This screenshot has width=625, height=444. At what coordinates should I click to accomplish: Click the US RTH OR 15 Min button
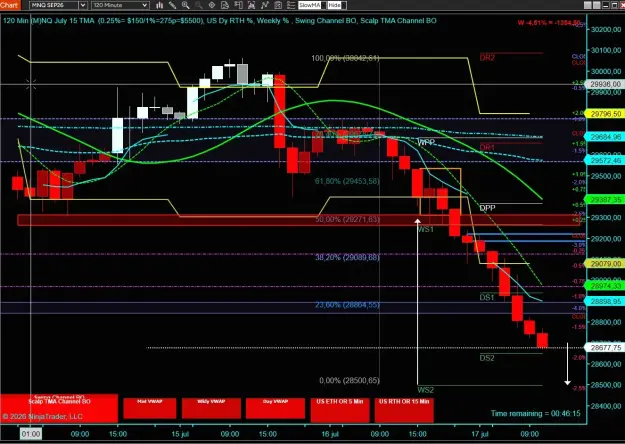tap(404, 410)
